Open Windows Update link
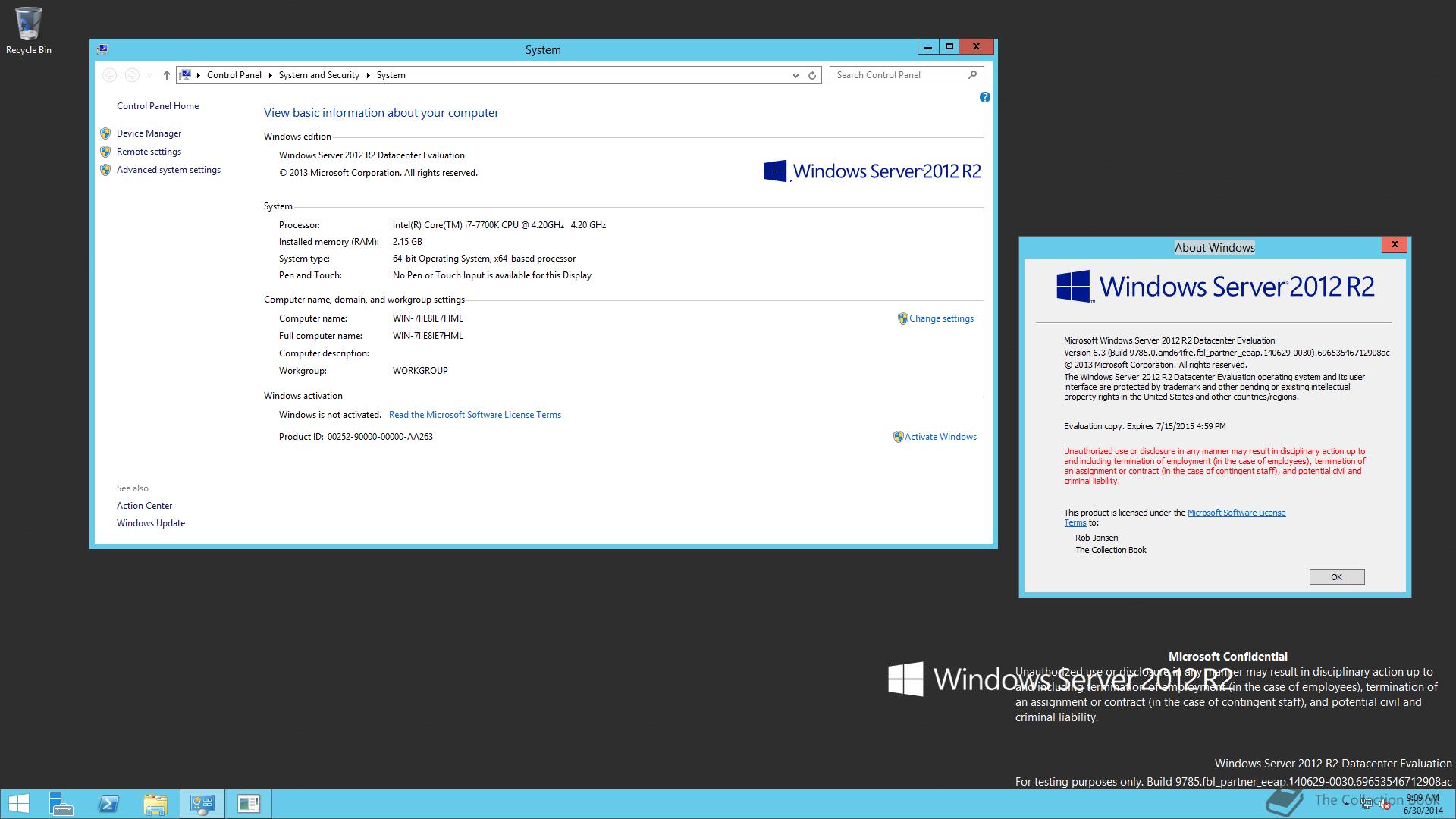1456x819 pixels. click(x=151, y=523)
